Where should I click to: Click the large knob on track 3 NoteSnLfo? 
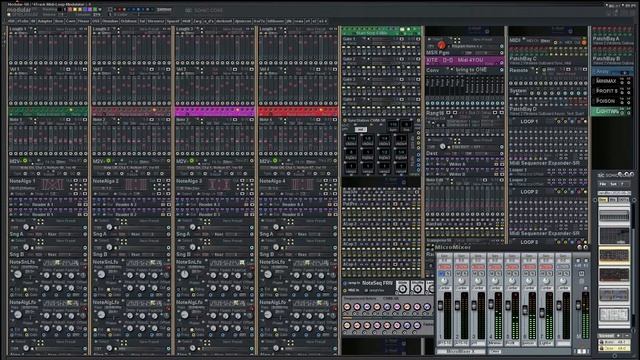184,274
